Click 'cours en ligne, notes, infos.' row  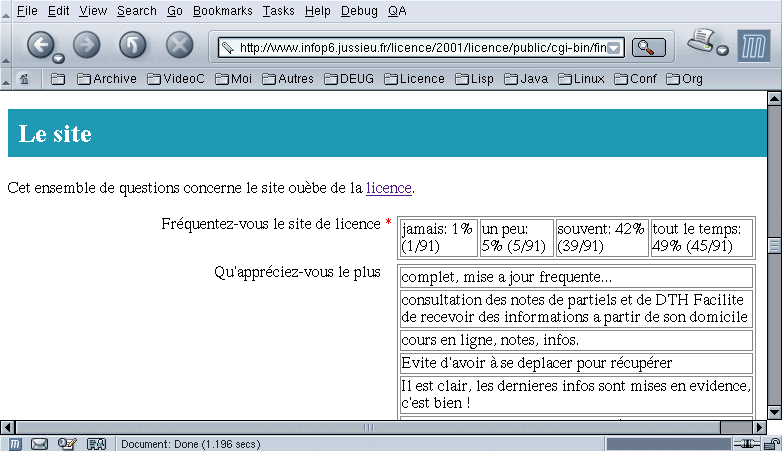[x=576, y=340]
